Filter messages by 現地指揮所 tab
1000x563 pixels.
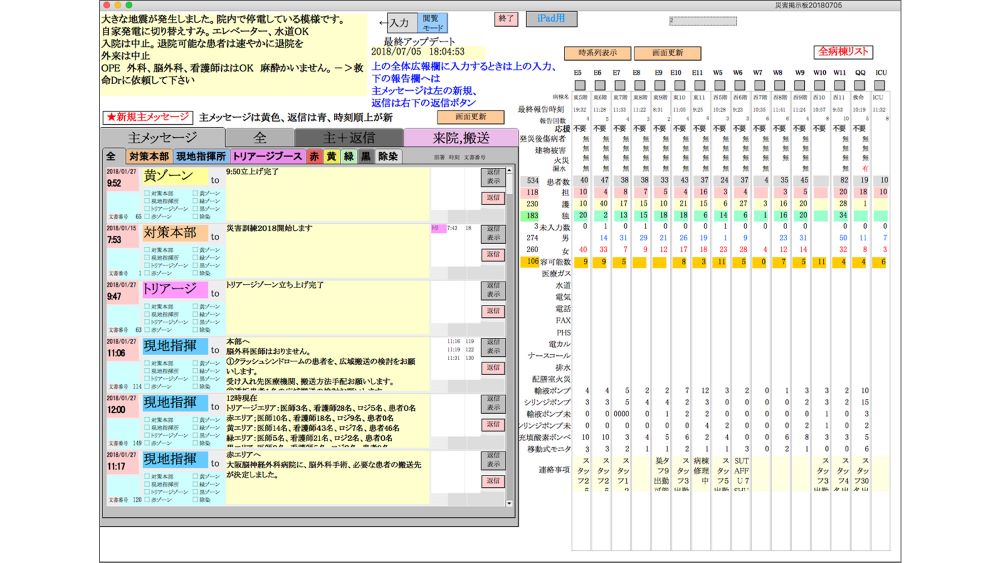click(x=201, y=156)
